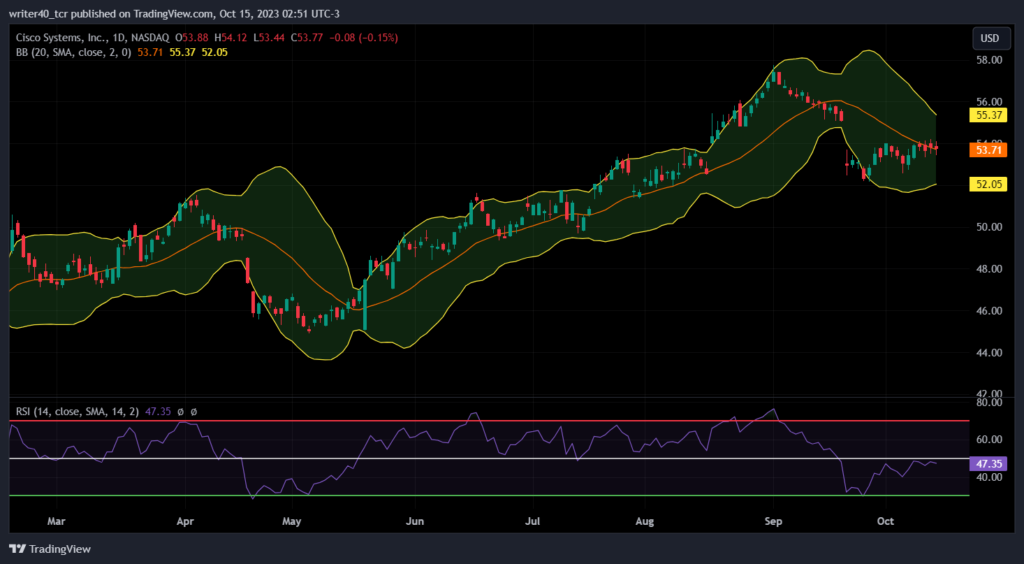
Task: Click the 46.00 price axis label
Action: pos(988,311)
